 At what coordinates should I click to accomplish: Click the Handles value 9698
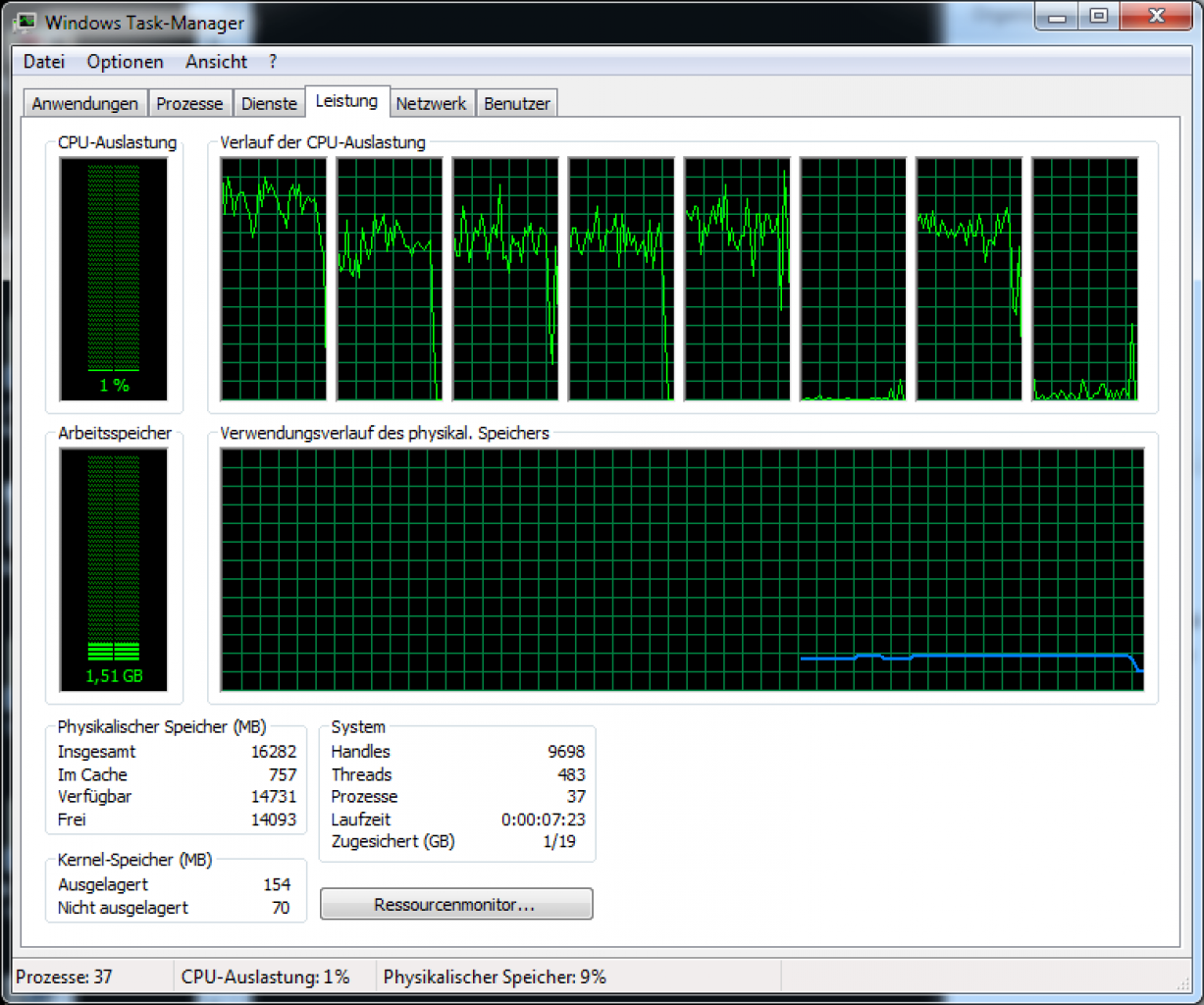[x=566, y=752]
